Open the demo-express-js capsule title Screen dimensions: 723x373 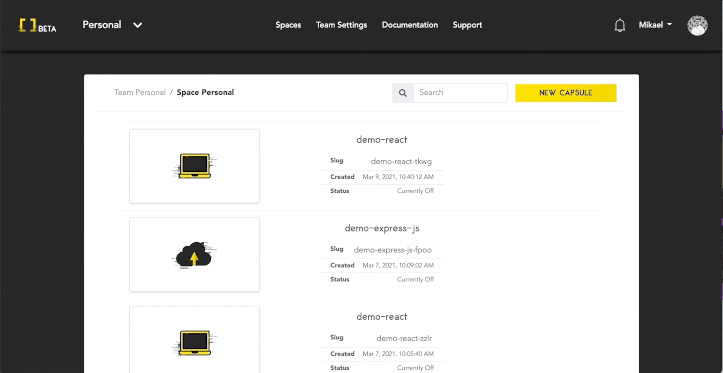(x=382, y=228)
